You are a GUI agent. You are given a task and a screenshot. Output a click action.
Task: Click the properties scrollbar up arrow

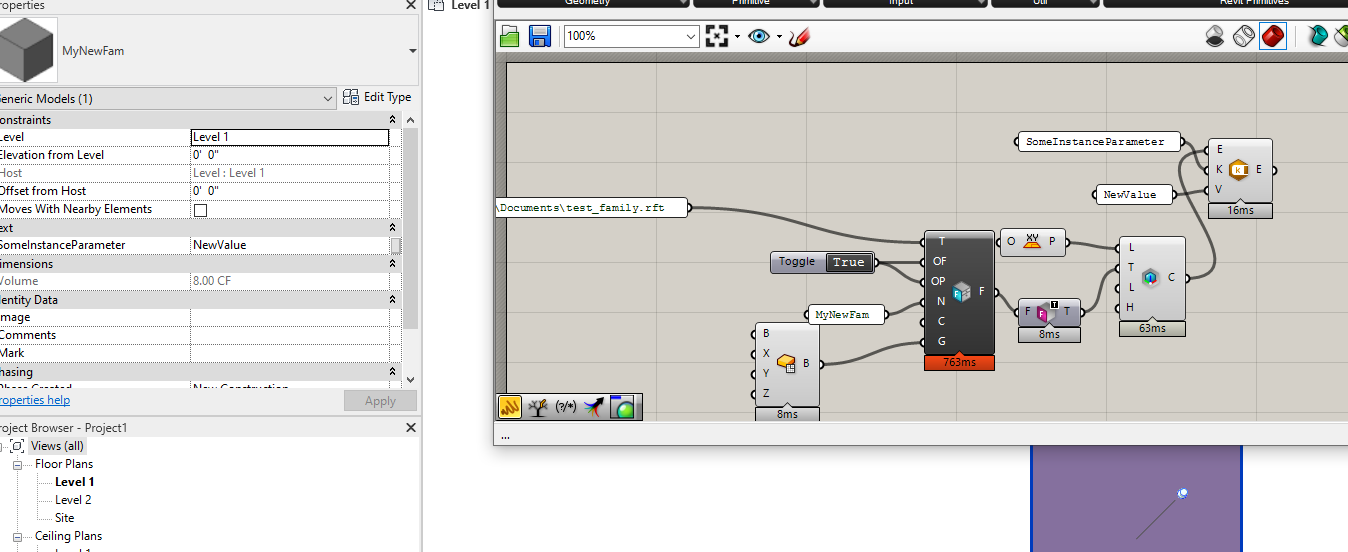[x=410, y=120]
